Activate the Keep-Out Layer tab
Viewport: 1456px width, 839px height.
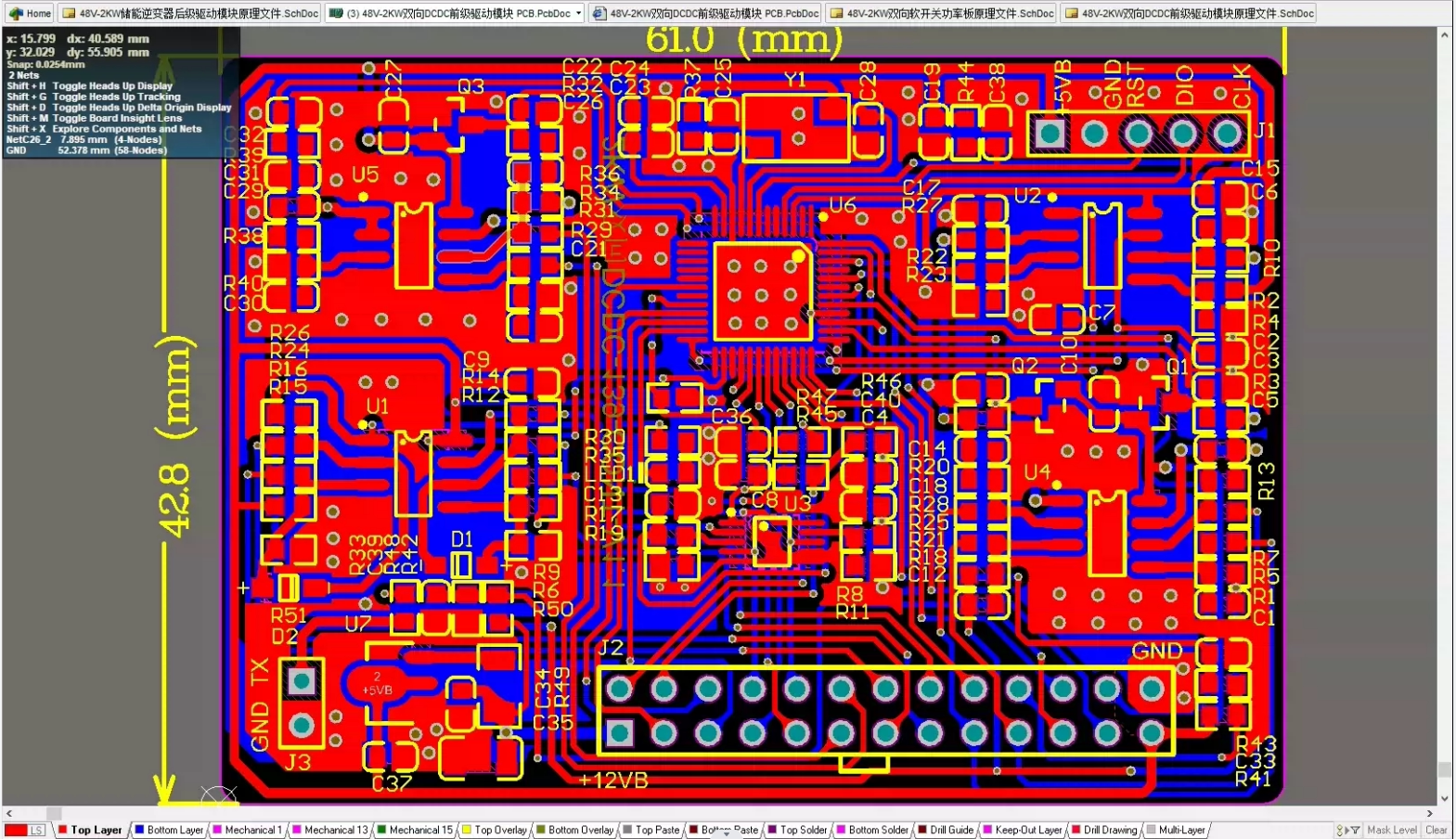1022,830
